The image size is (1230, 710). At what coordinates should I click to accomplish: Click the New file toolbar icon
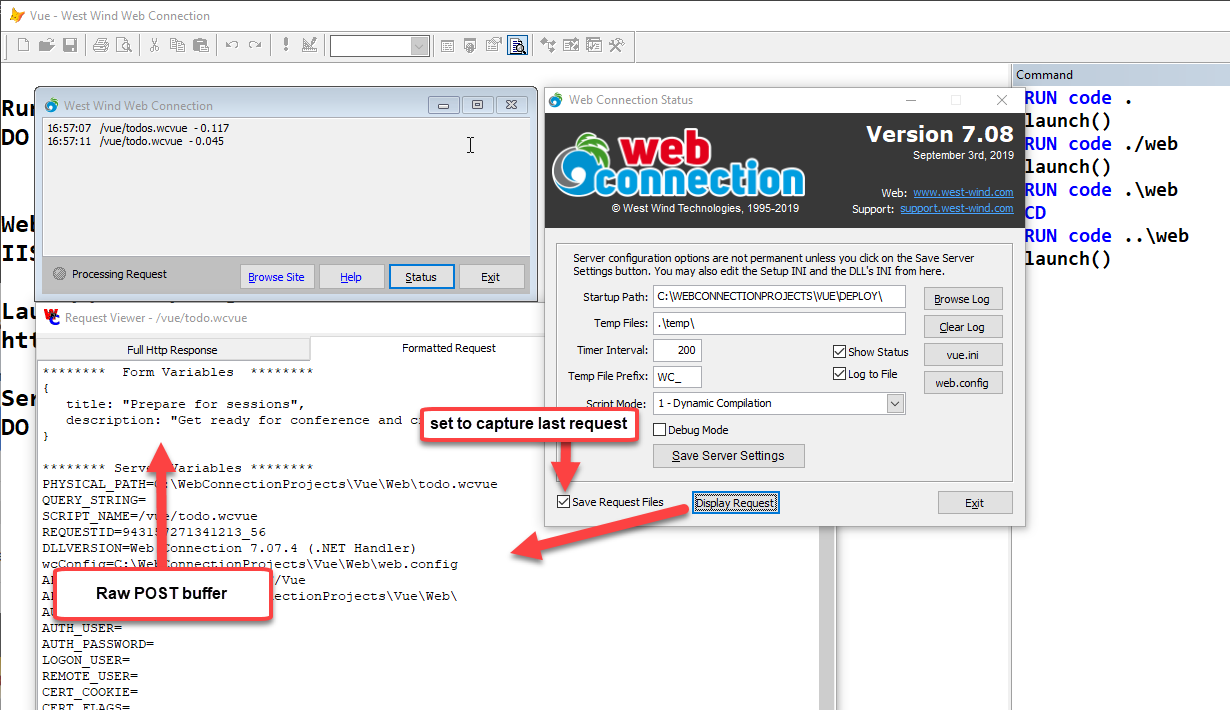click(24, 45)
